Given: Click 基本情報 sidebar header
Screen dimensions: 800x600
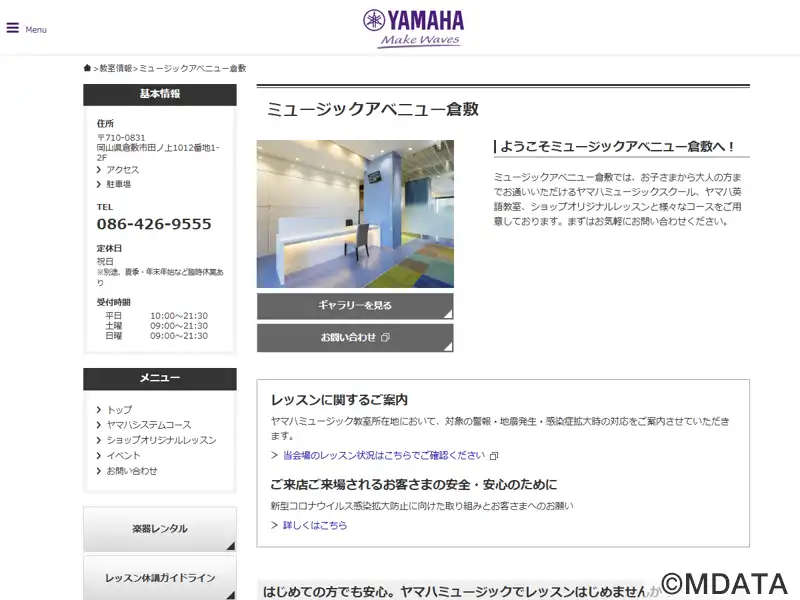Looking at the screenshot, I should pyautogui.click(x=160, y=95).
